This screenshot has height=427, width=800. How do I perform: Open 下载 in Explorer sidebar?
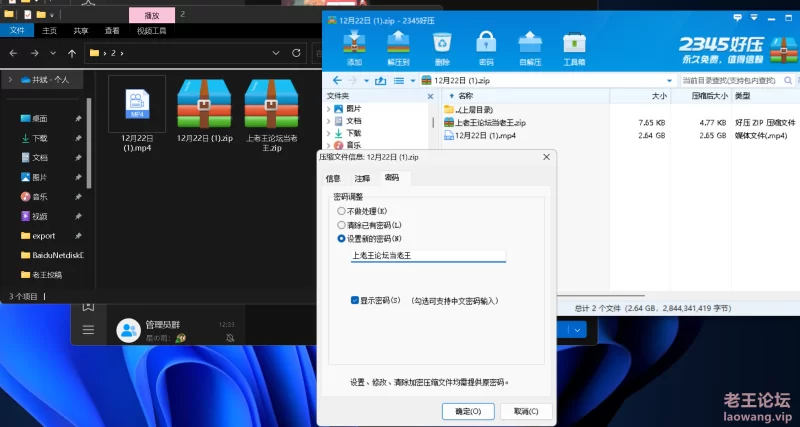click(39, 138)
